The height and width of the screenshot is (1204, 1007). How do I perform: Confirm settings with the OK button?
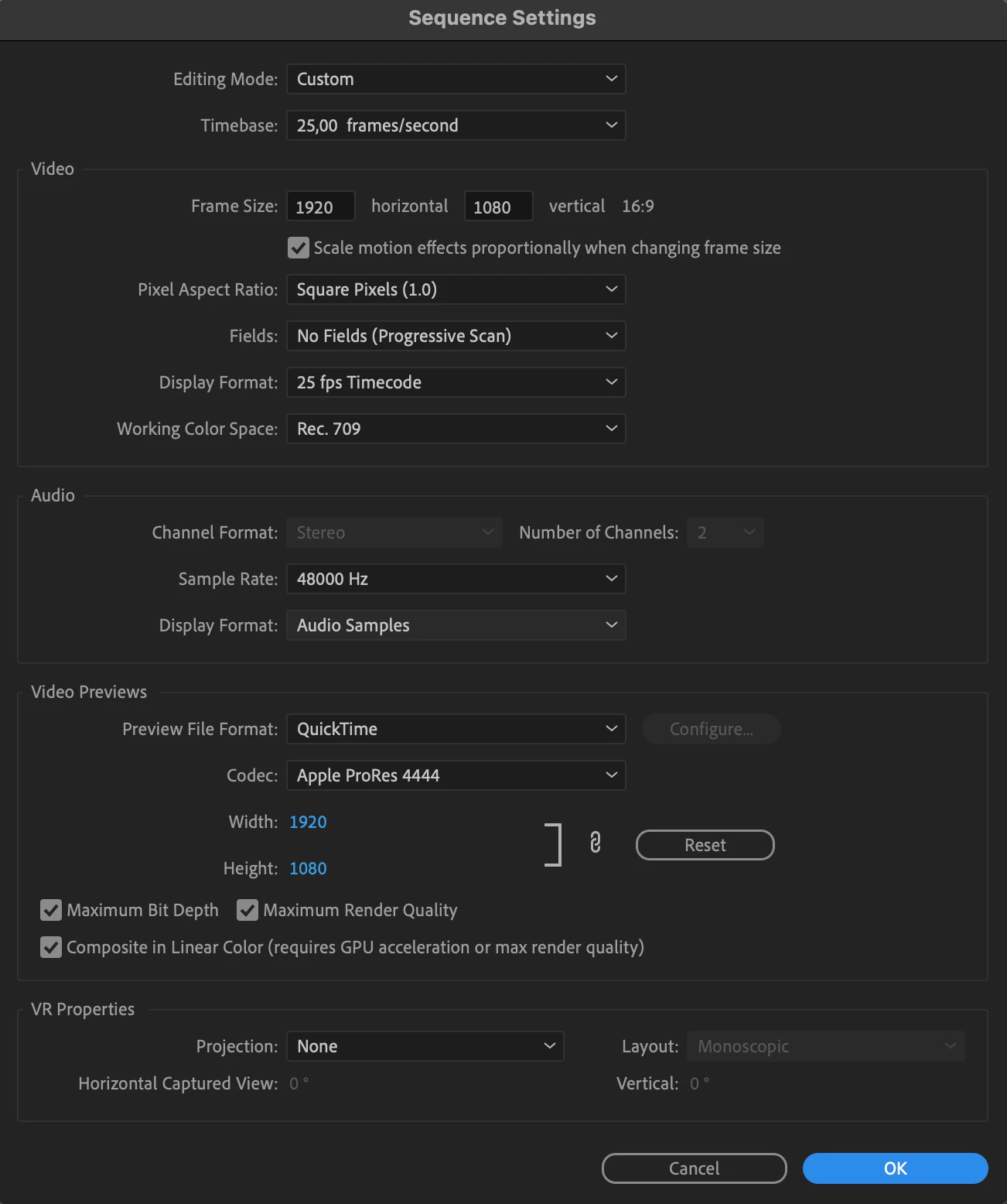[896, 1168]
